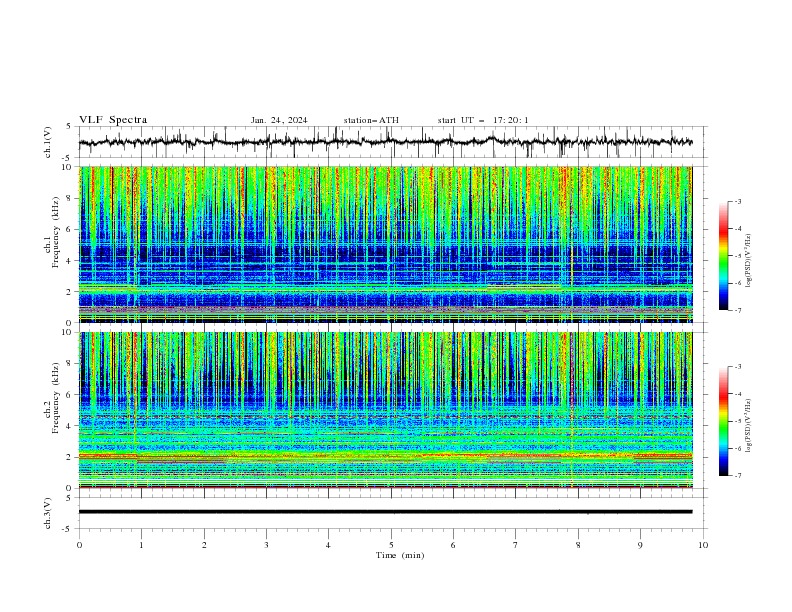Image resolution: width=792 pixels, height=612 pixels.
Task: Click the ch.2 spectrogram plot
Action: [x=386, y=410]
